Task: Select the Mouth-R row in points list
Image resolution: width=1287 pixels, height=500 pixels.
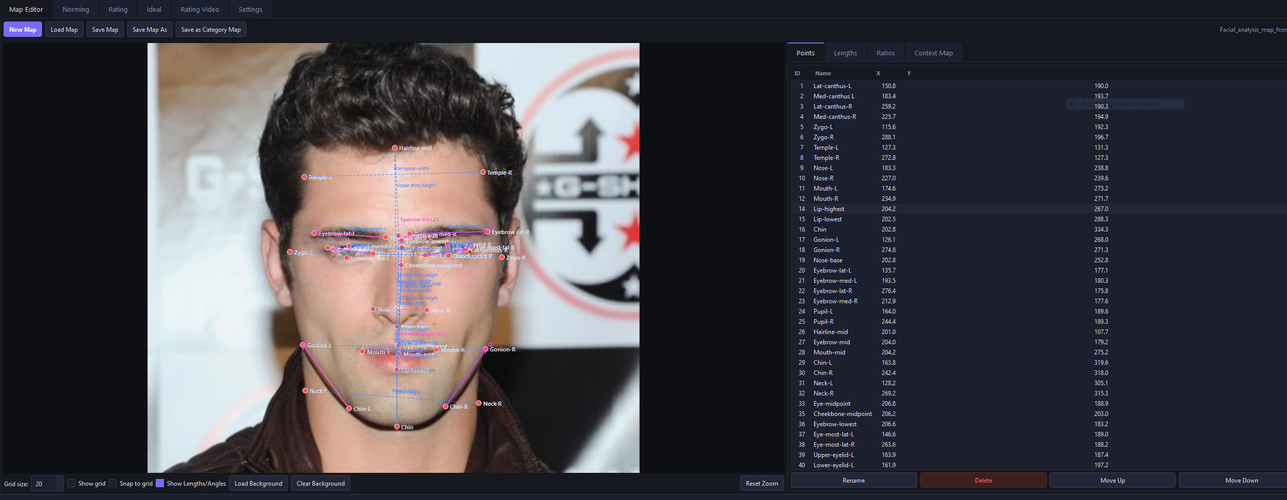Action: click(x=1038, y=199)
